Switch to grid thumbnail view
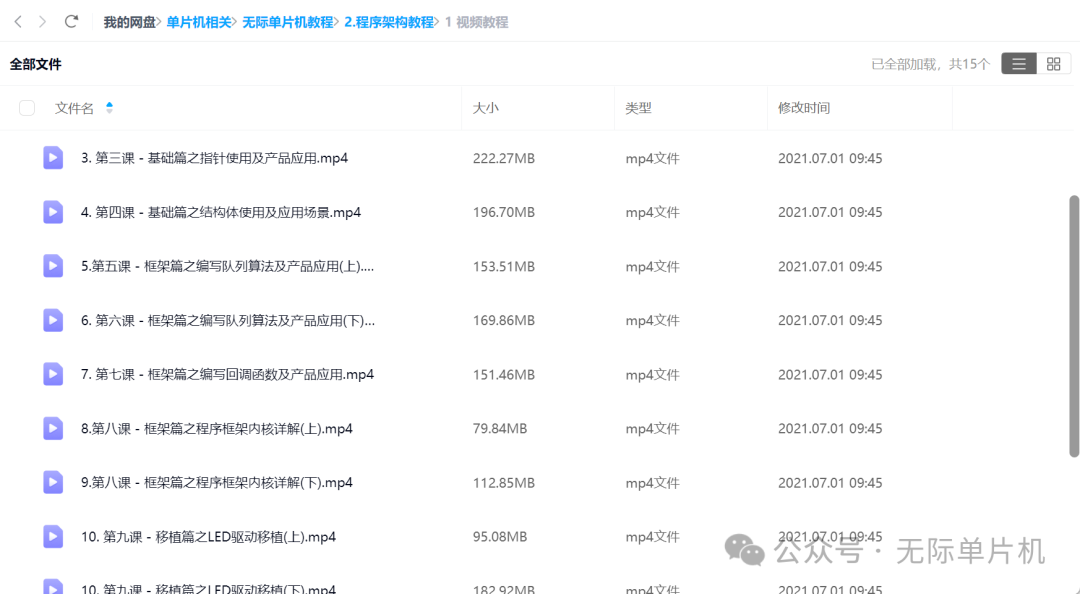This screenshot has width=1080, height=594. (1053, 64)
